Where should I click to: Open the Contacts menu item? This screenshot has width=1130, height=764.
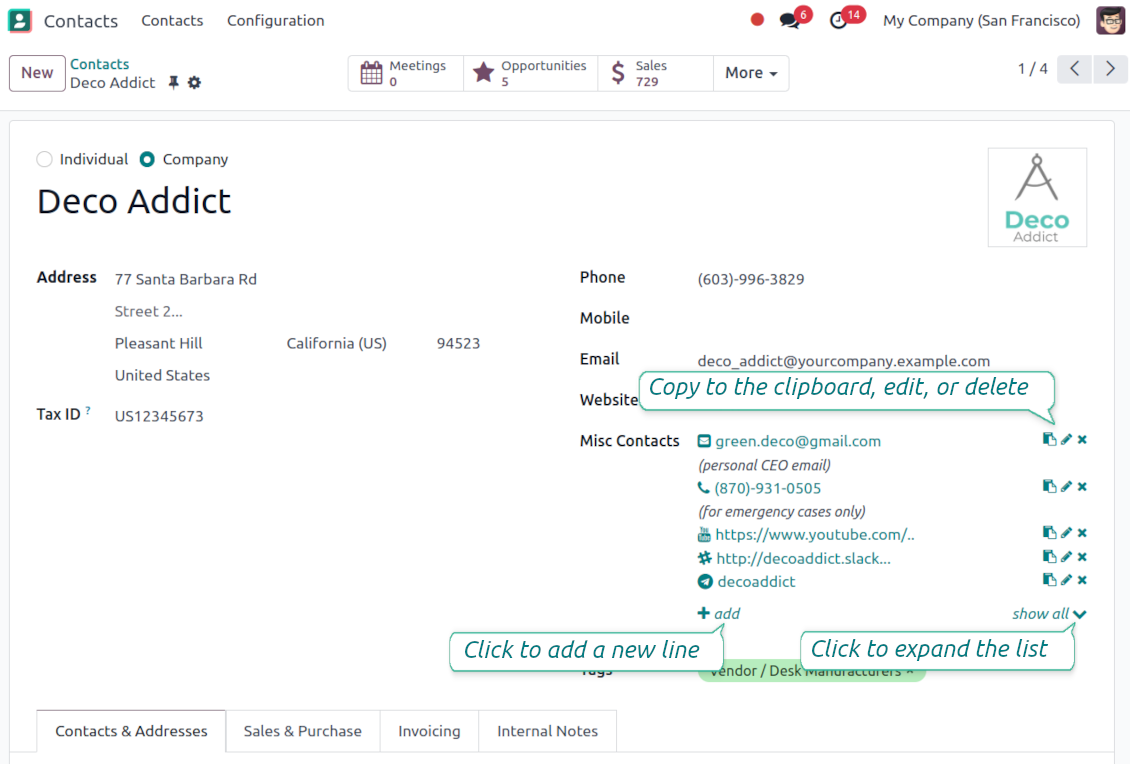[172, 20]
